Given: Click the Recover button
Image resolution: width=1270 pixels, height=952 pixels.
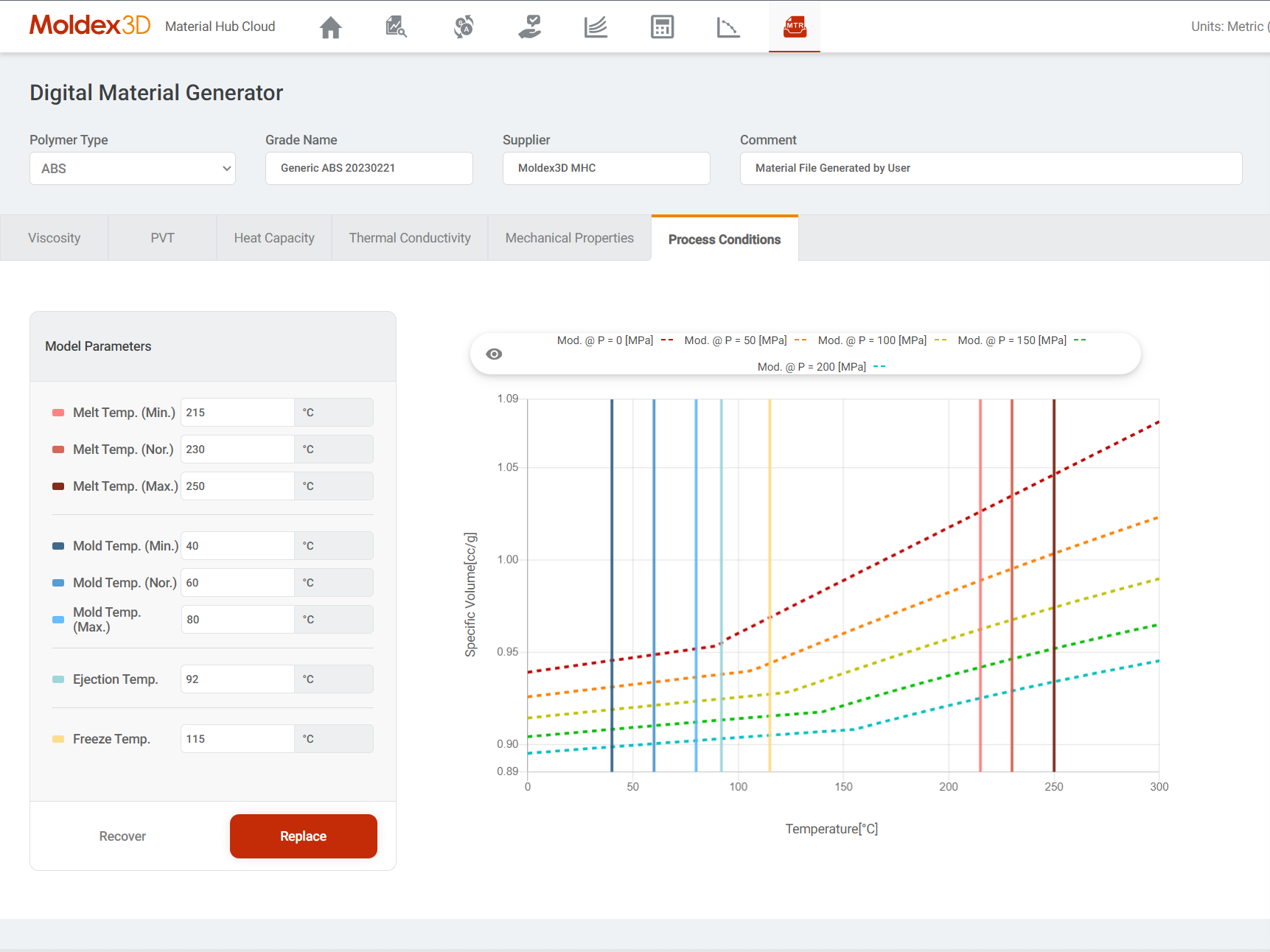Looking at the screenshot, I should (x=122, y=836).
